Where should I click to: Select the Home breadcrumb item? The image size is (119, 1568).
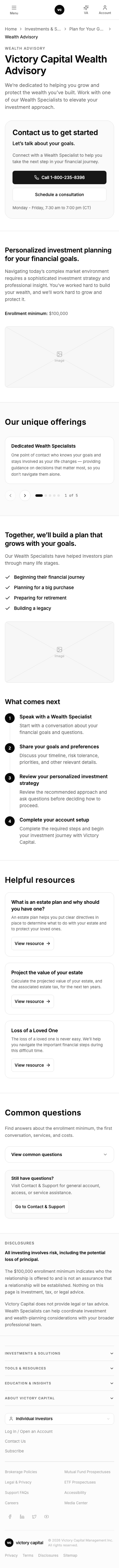[x=11, y=29]
